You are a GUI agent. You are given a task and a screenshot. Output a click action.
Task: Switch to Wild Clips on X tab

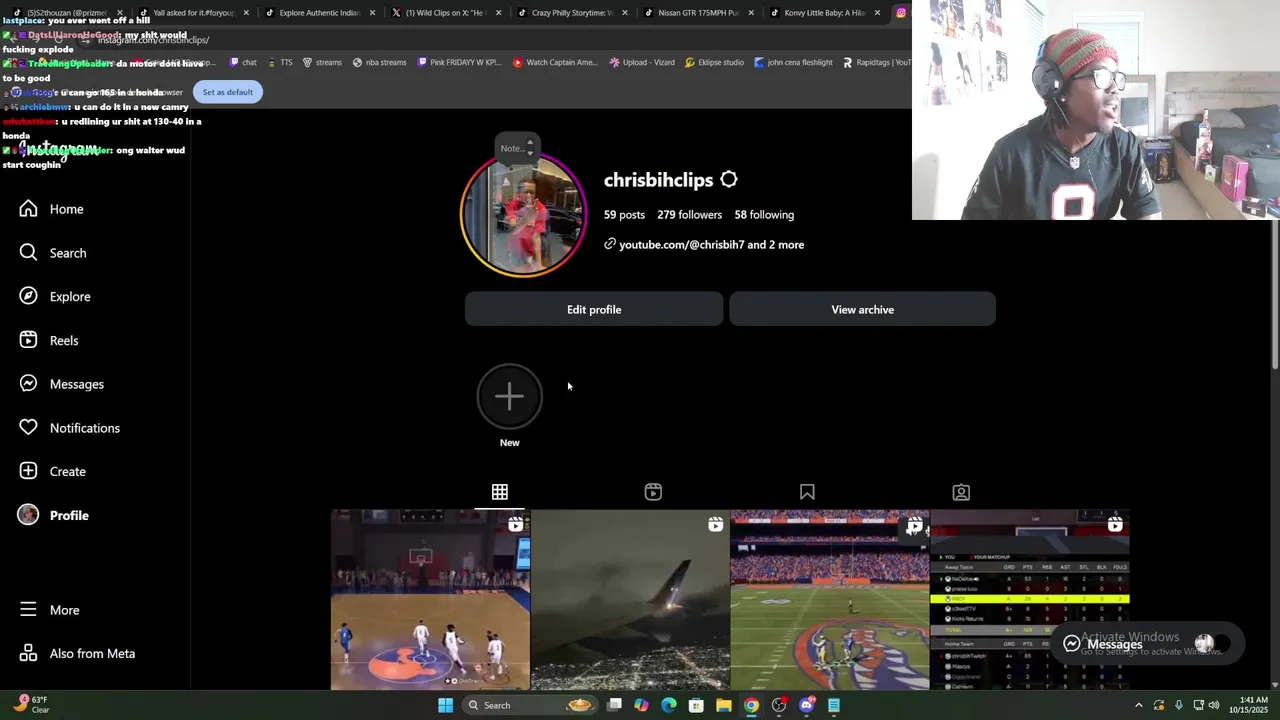pos(444,13)
